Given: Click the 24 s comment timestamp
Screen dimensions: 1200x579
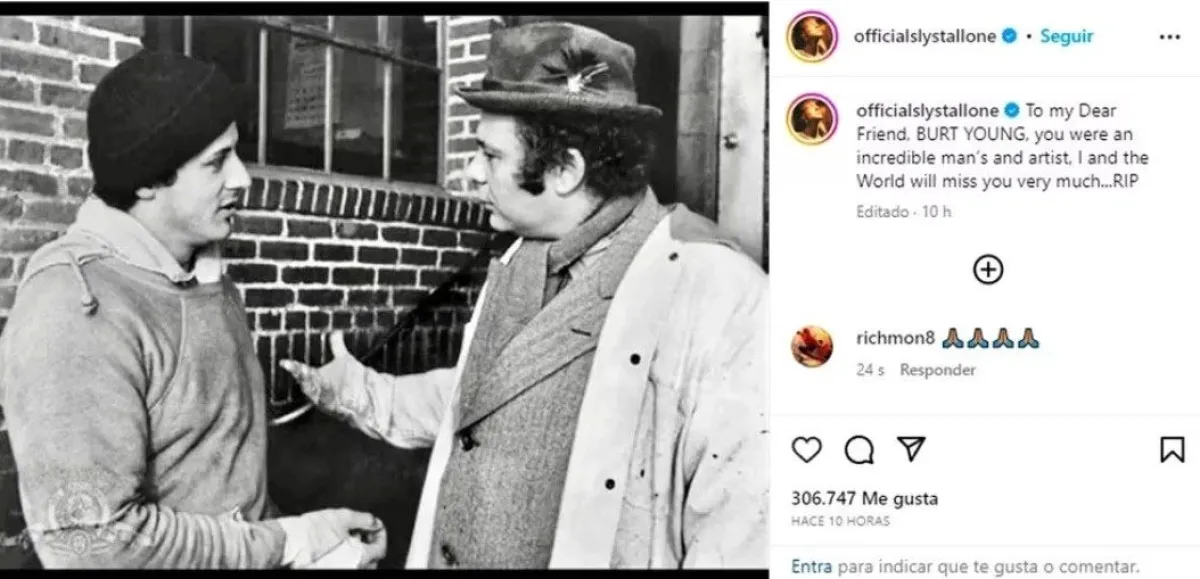Looking at the screenshot, I should click(869, 370).
